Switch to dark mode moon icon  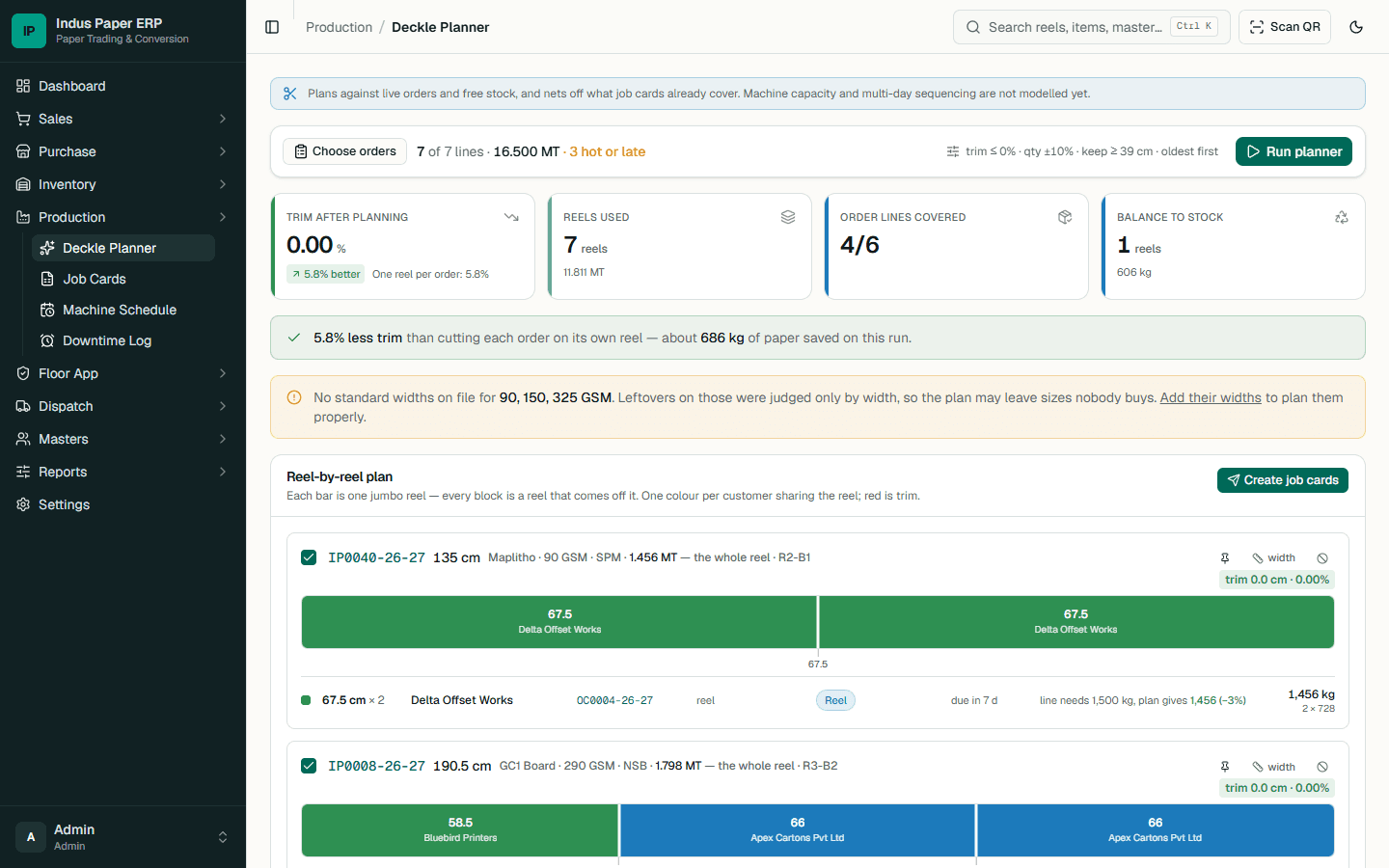point(1356,27)
